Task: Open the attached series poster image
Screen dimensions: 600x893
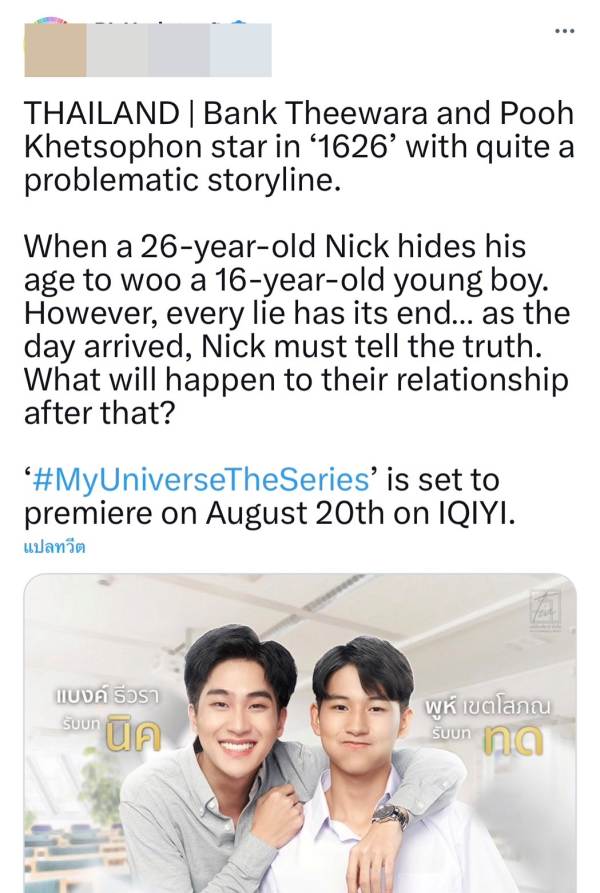Action: point(300,733)
